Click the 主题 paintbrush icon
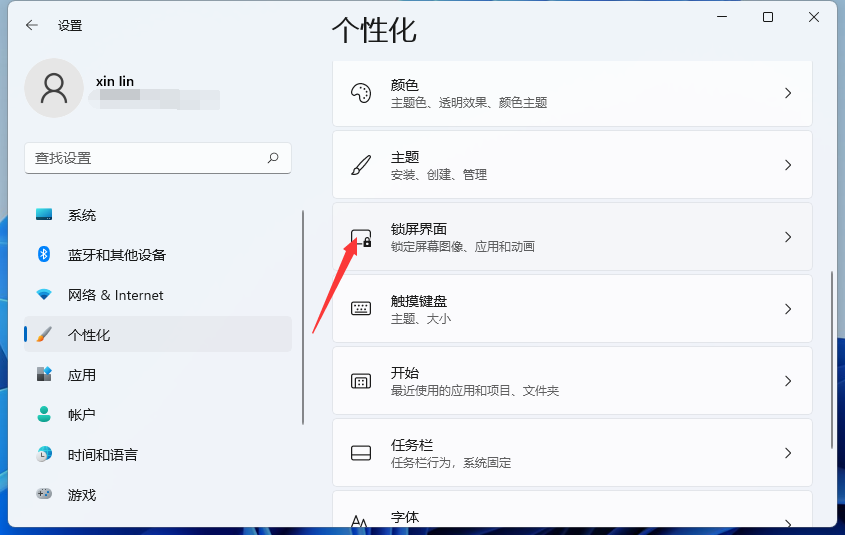The height and width of the screenshot is (535, 845). [361, 165]
